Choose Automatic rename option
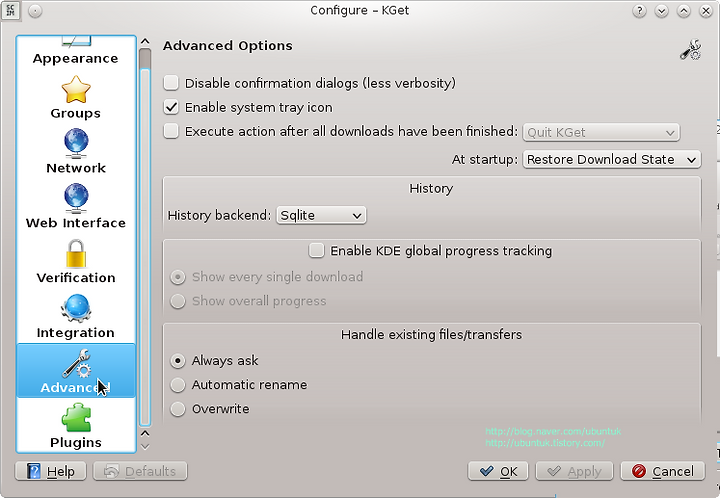The height and width of the screenshot is (498, 720). click(178, 385)
